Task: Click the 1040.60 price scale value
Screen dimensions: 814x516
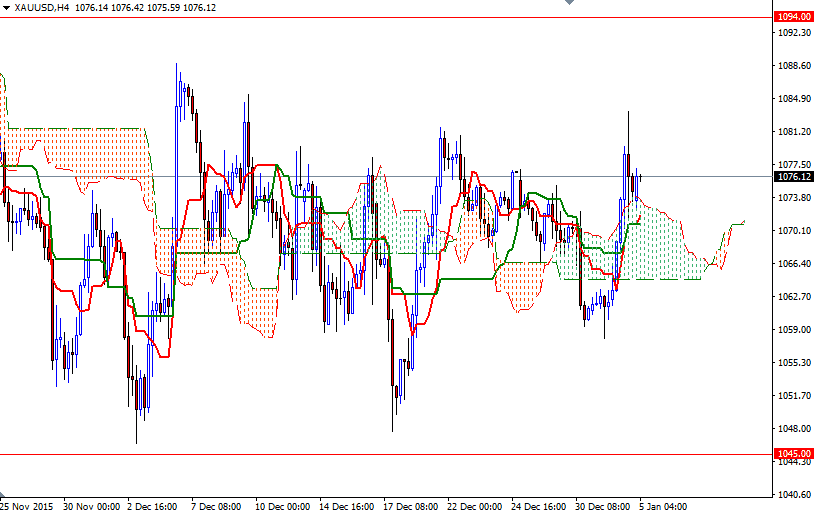Action: point(793,494)
